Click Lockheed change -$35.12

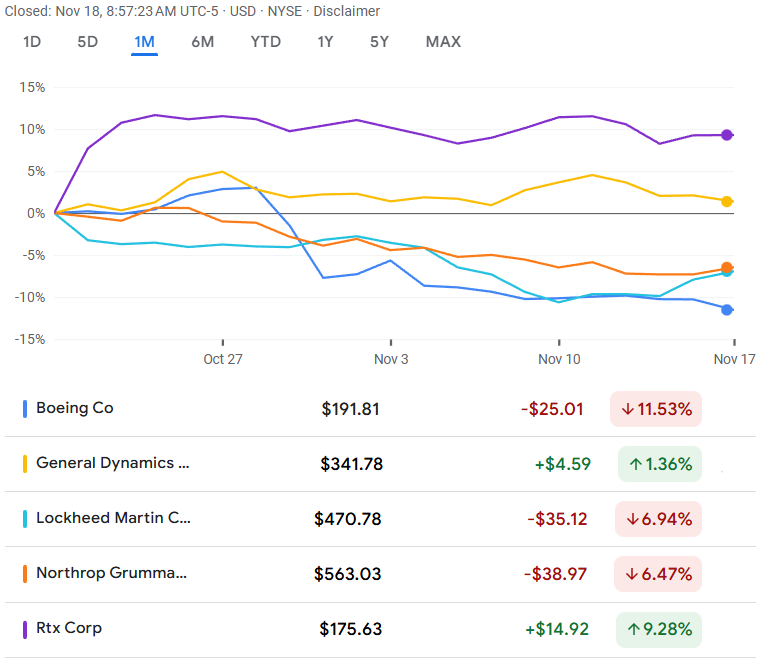pos(557,519)
